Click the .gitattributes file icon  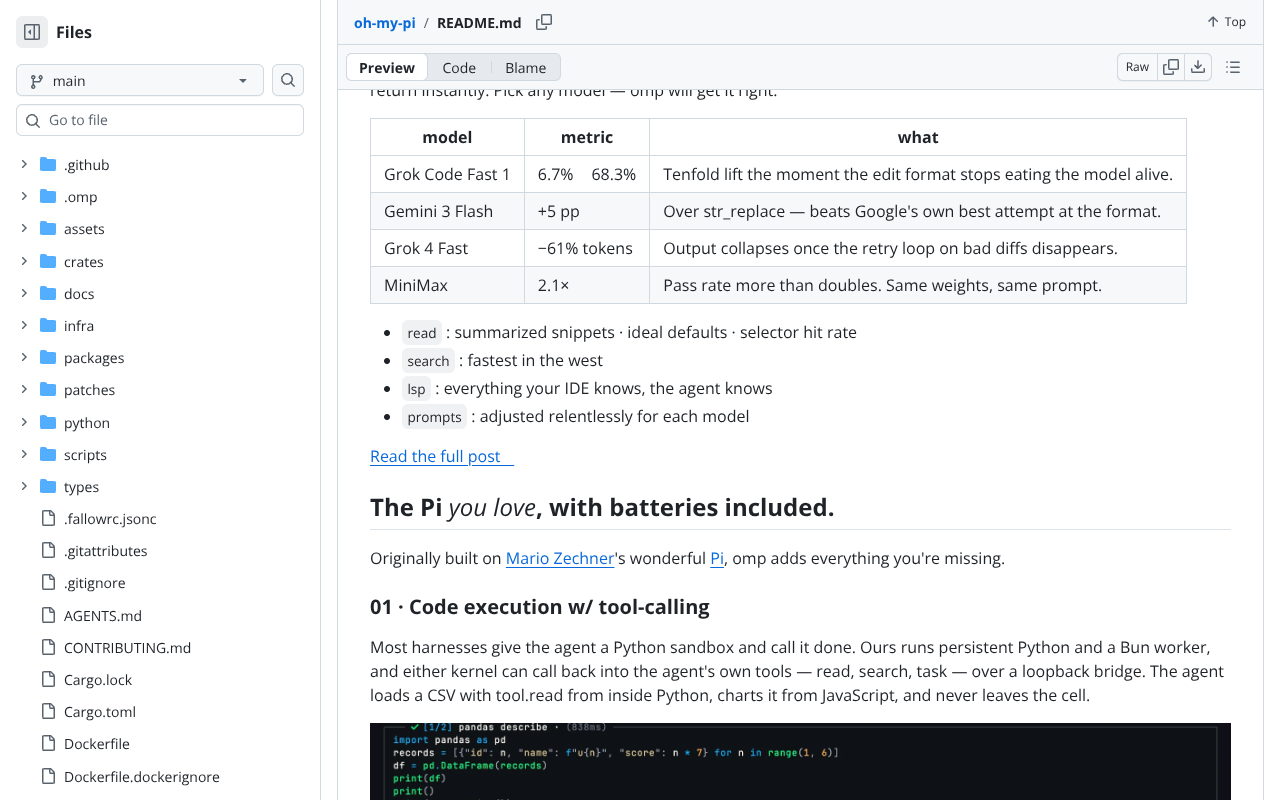[x=48, y=550]
